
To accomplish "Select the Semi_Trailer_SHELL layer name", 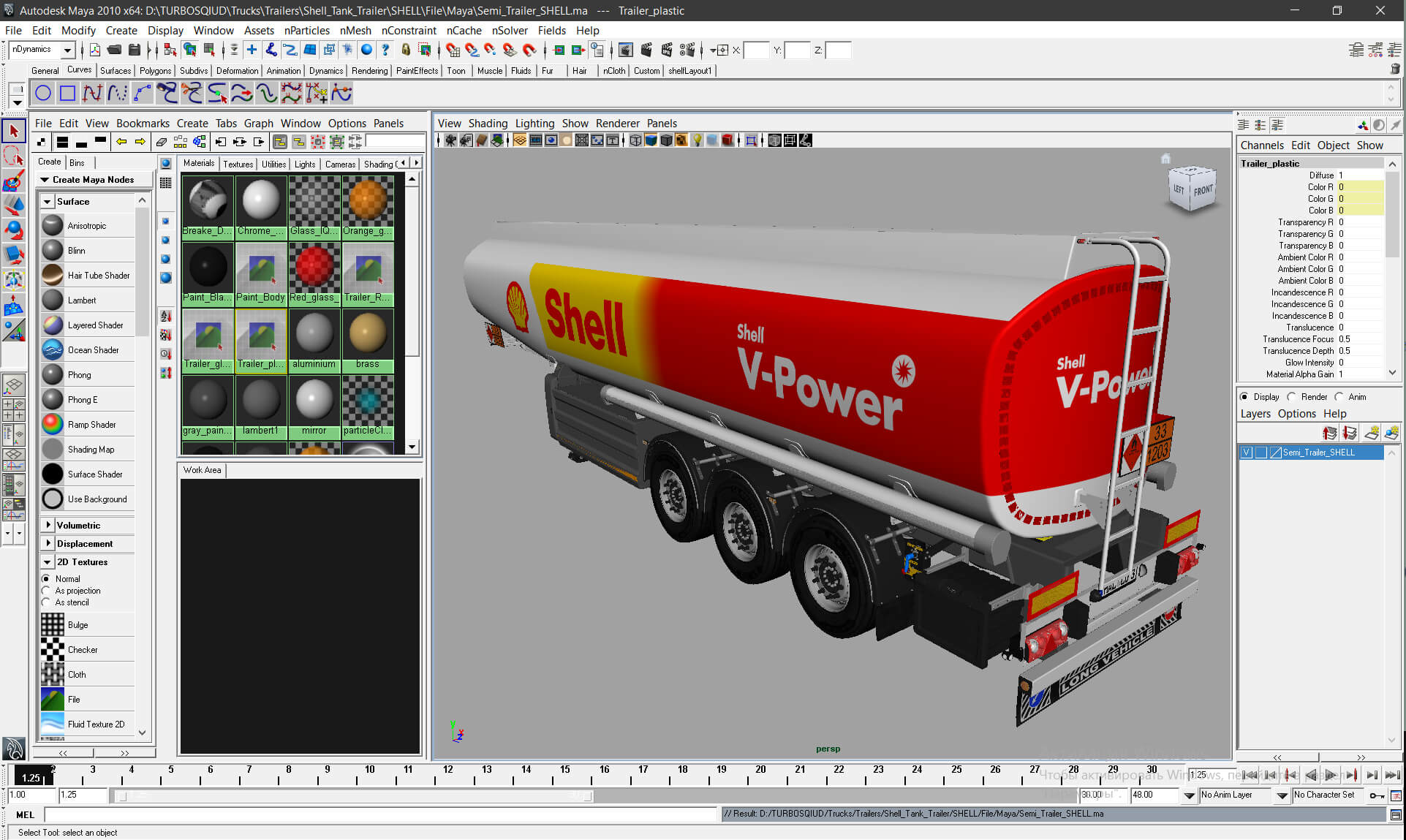I will [x=1318, y=453].
